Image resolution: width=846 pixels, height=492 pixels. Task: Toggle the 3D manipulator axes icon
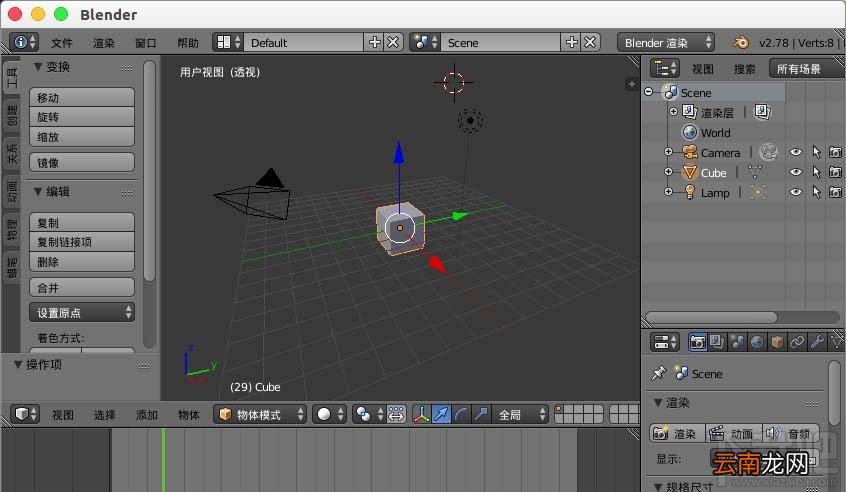click(x=421, y=414)
